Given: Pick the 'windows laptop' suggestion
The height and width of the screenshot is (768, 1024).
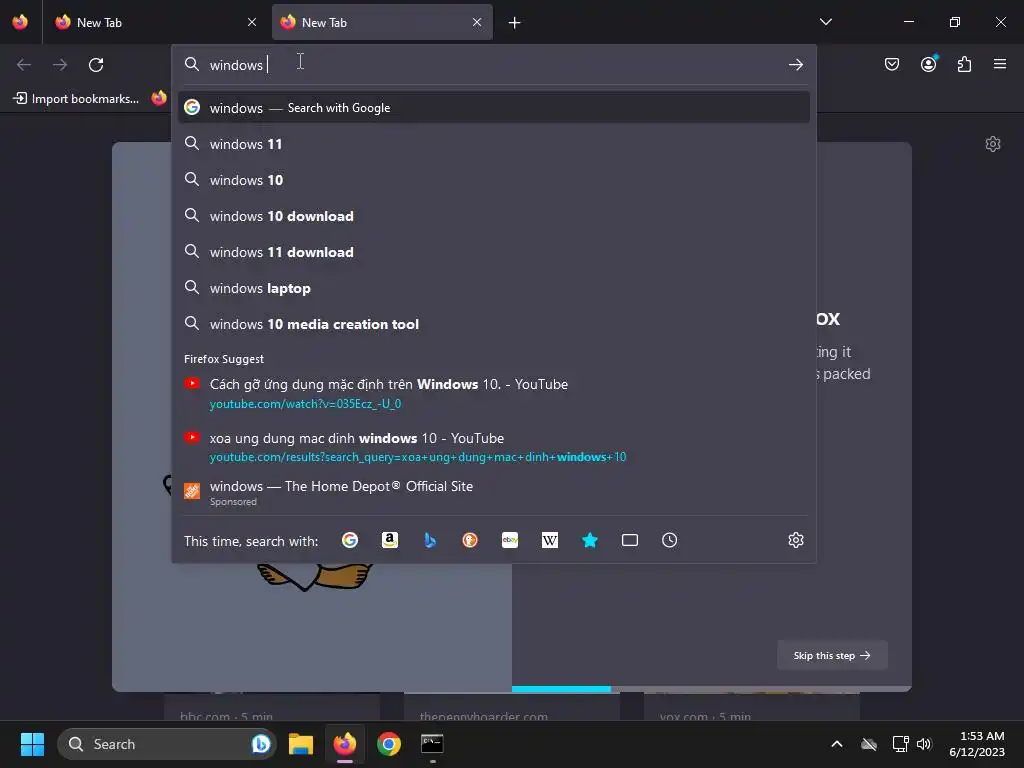Looking at the screenshot, I should click(494, 288).
